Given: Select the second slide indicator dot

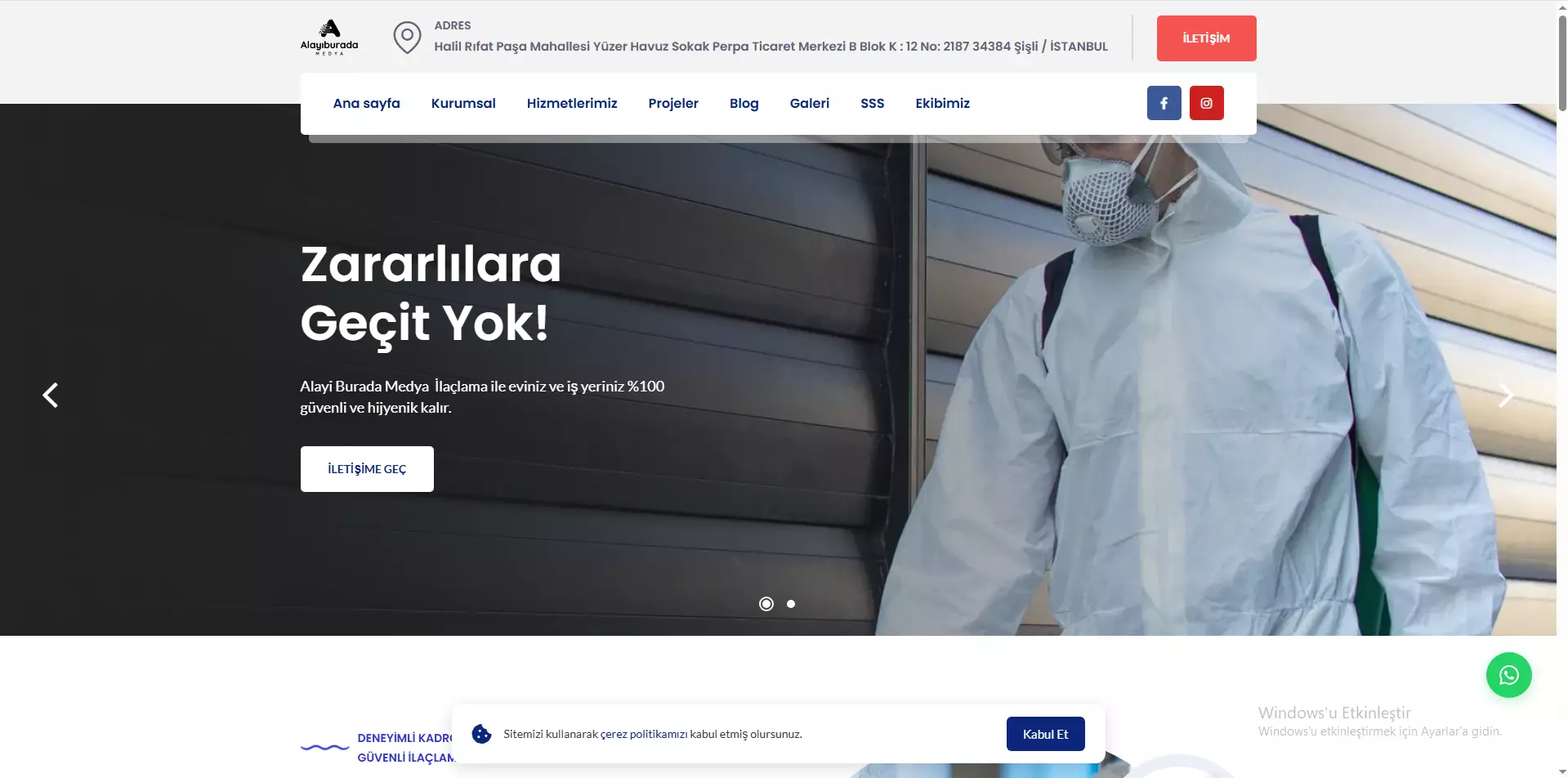Looking at the screenshot, I should [790, 603].
